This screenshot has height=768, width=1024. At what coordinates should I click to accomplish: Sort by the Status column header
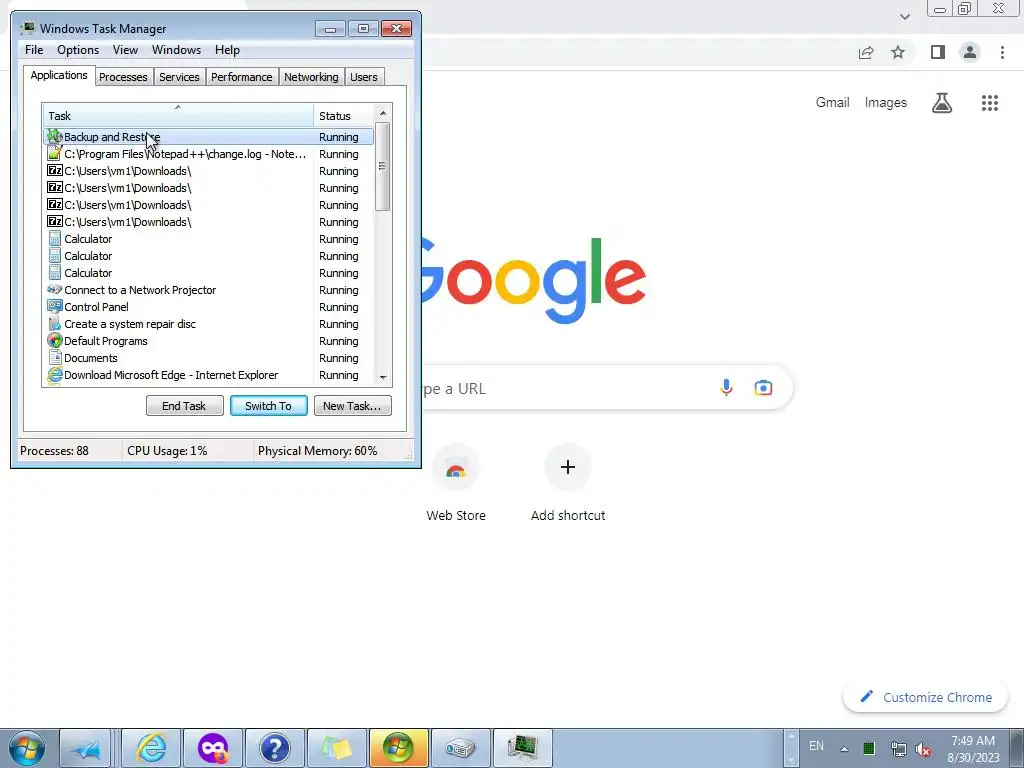[x=344, y=116]
